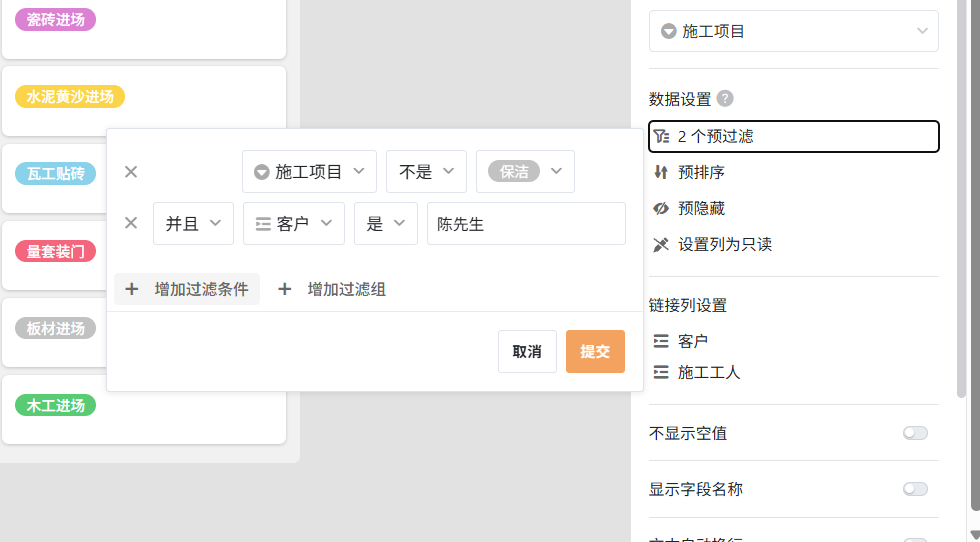980x542 pixels.
Task: Open the 并且 conjunction dropdown
Action: point(193,224)
